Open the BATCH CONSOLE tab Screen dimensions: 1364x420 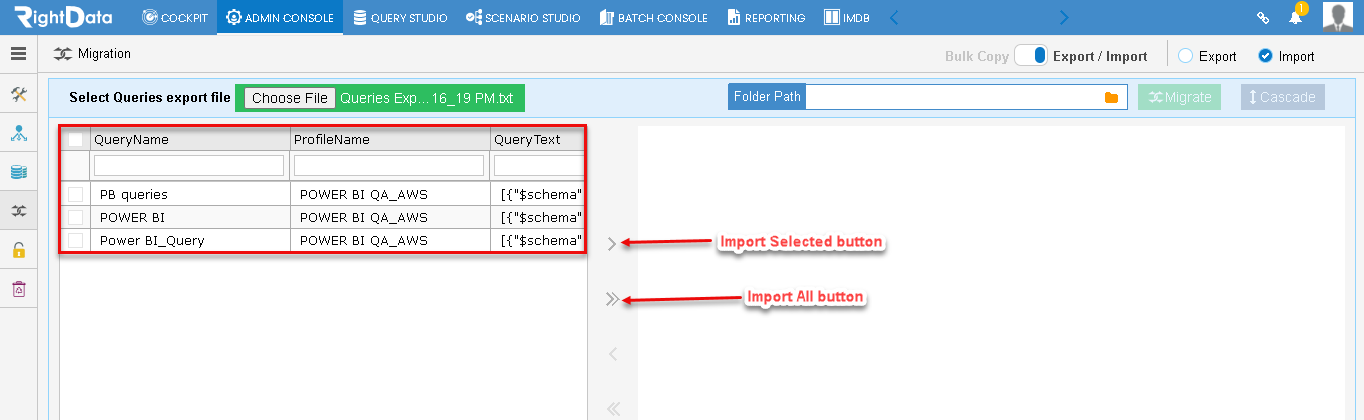click(653, 17)
